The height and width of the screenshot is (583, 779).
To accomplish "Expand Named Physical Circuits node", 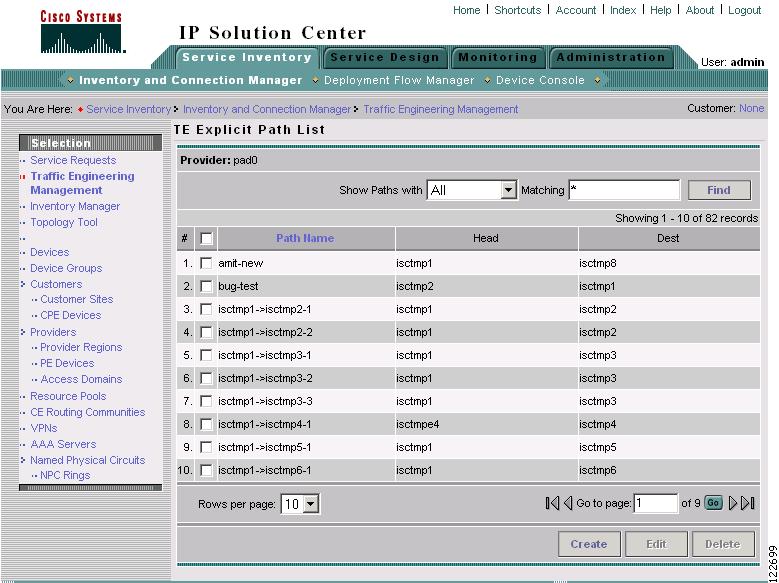I will click(23, 460).
